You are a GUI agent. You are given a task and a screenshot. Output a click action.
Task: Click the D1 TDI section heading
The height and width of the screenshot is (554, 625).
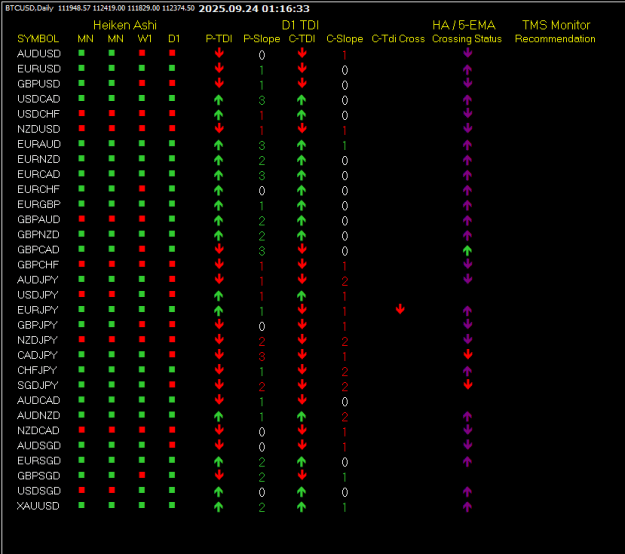(x=300, y=25)
